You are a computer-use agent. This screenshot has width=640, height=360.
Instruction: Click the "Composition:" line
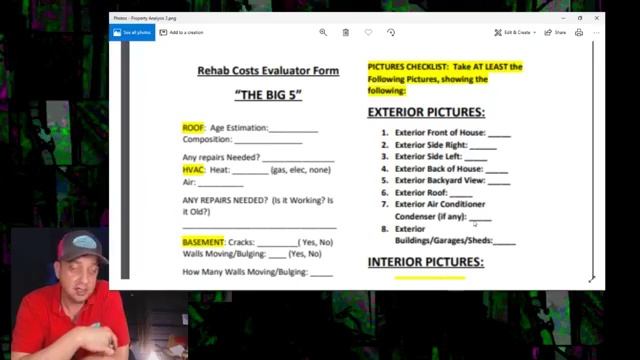pyautogui.click(x=242, y=140)
